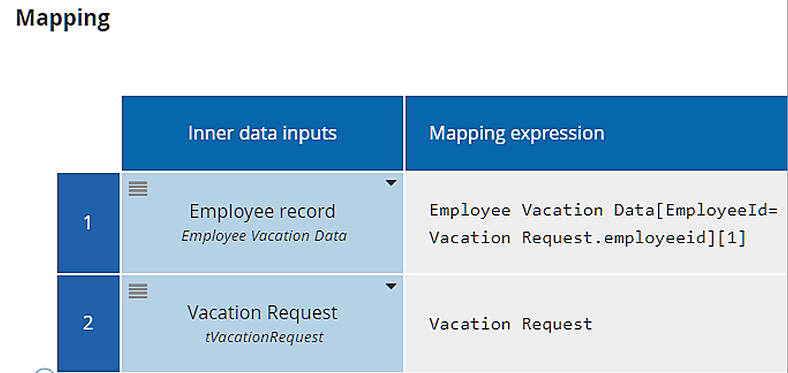Click the Inner data inputs column header
This screenshot has width=788, height=373.
point(262,133)
